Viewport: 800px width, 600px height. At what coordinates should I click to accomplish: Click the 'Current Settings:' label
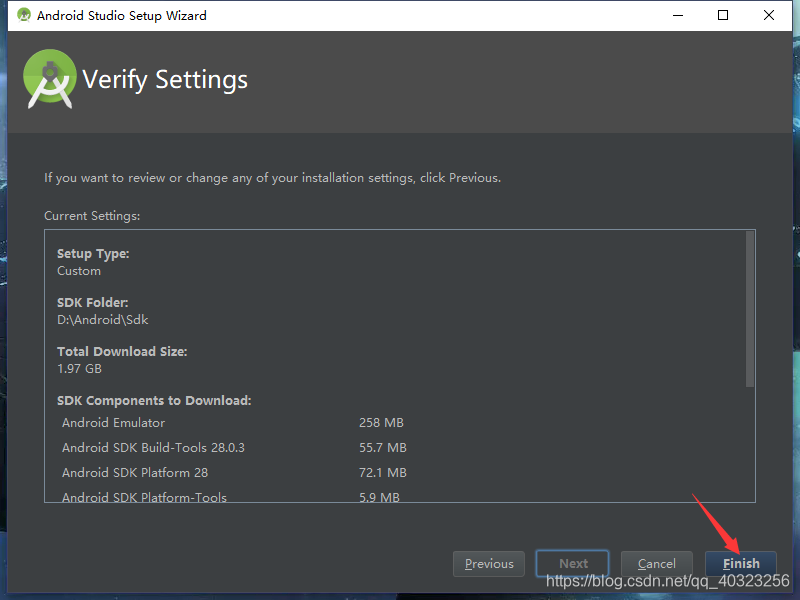(92, 216)
